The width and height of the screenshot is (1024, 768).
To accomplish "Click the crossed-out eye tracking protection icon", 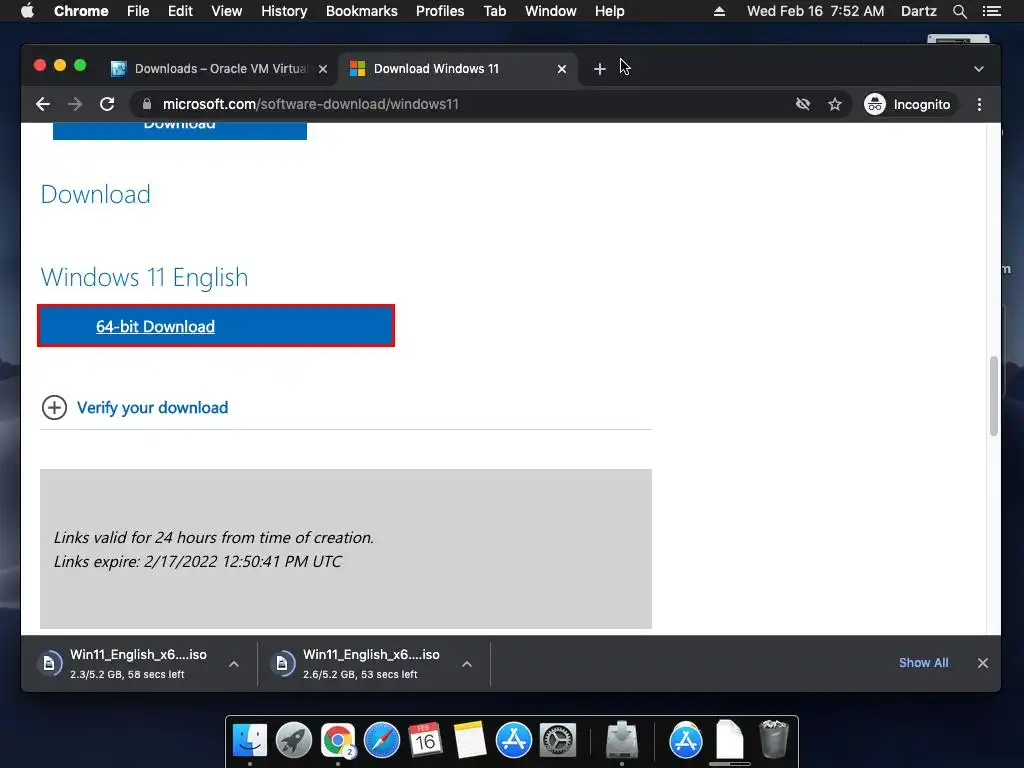I will (803, 104).
